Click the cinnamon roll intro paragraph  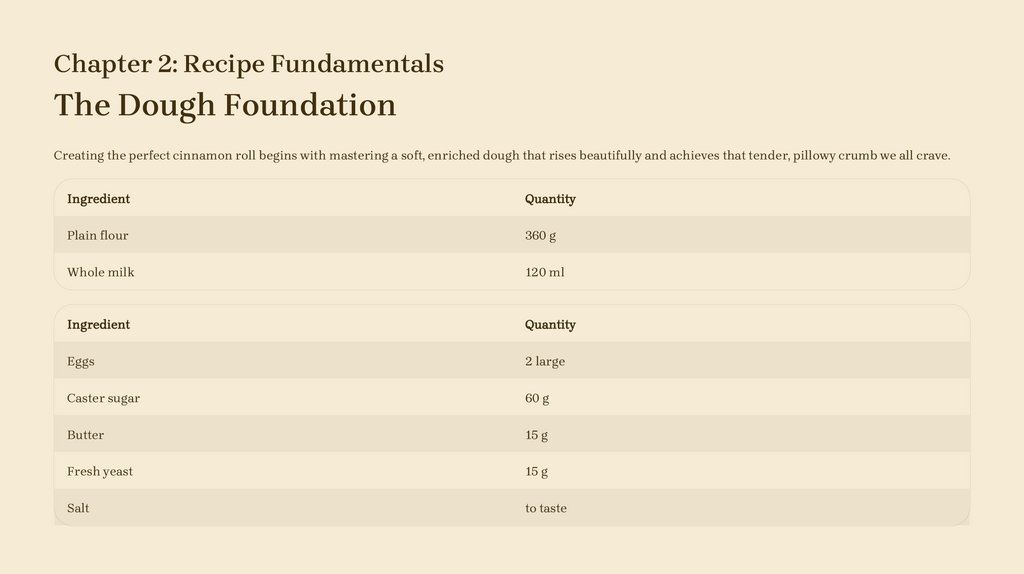pyautogui.click(x=501, y=156)
